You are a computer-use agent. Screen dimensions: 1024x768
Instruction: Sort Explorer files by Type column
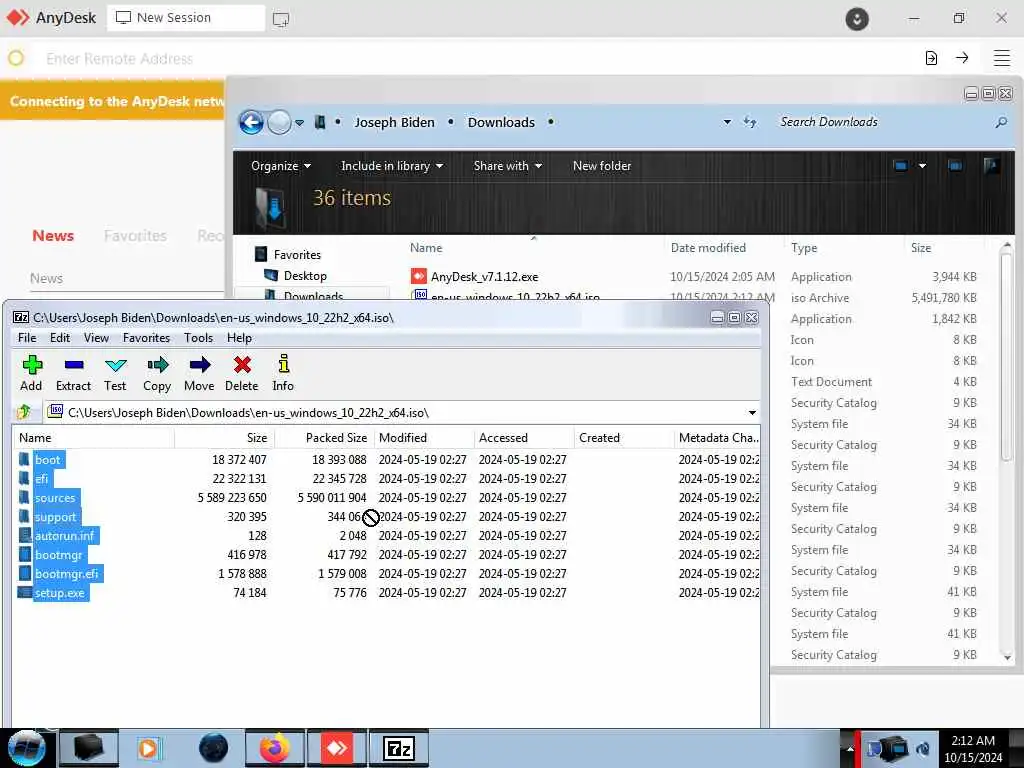(804, 248)
